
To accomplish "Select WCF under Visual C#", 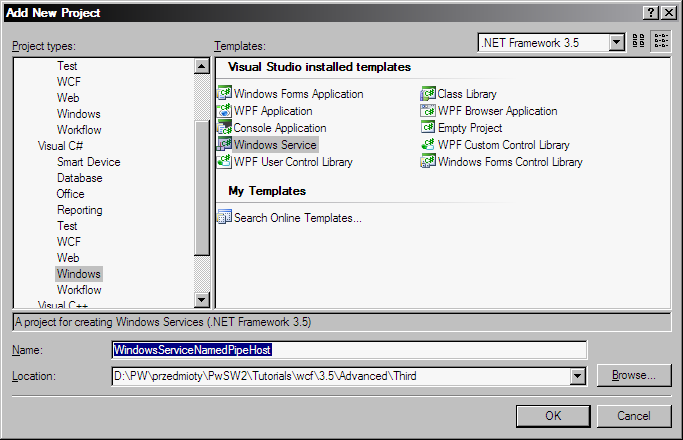I will 69,242.
